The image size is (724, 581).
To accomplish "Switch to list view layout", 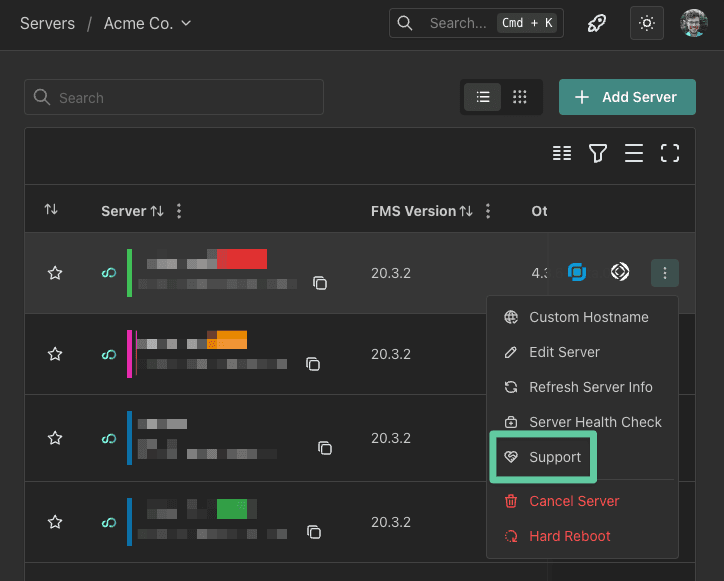I will click(483, 97).
